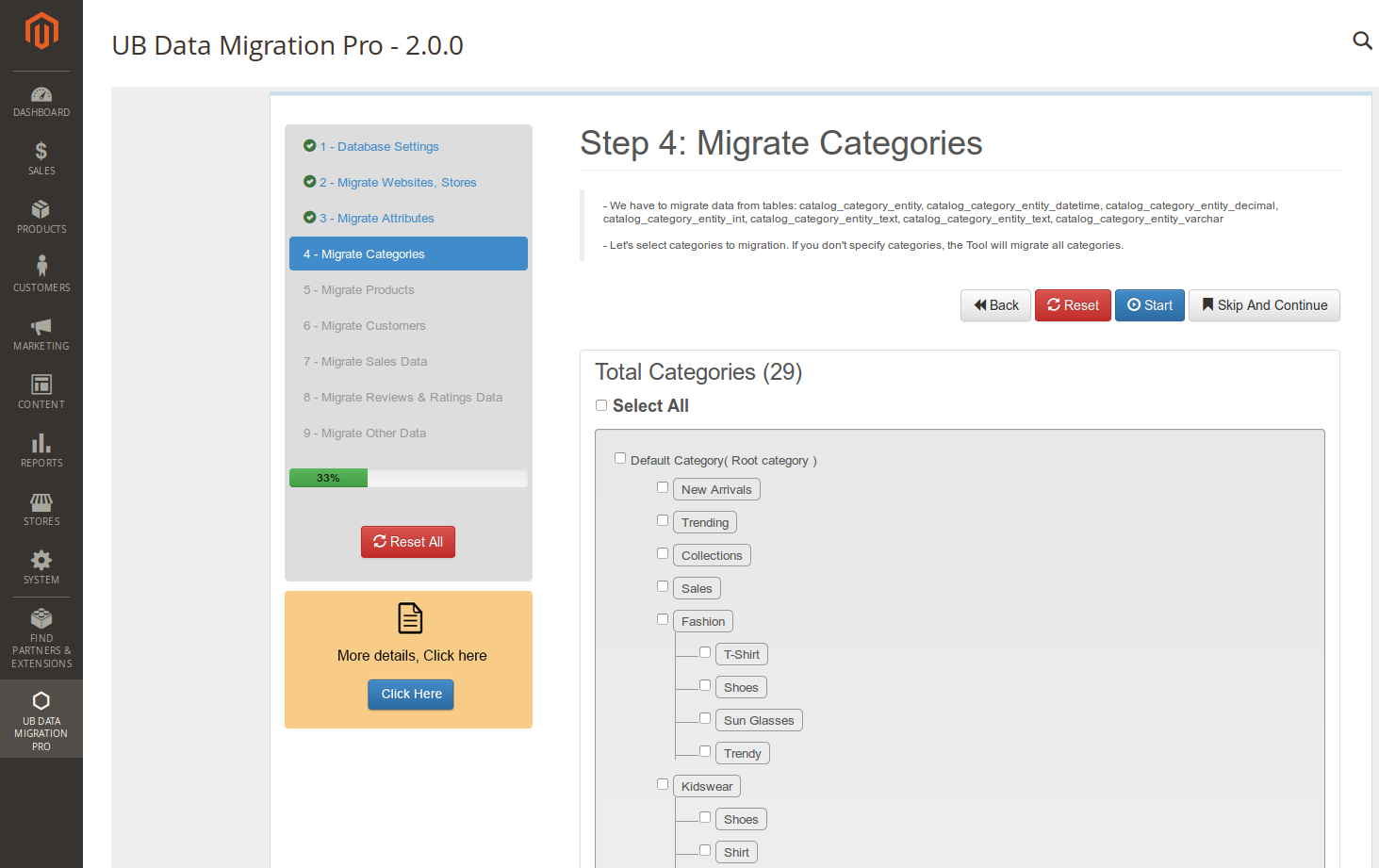
Task: Click the Reset All button
Action: click(x=408, y=542)
